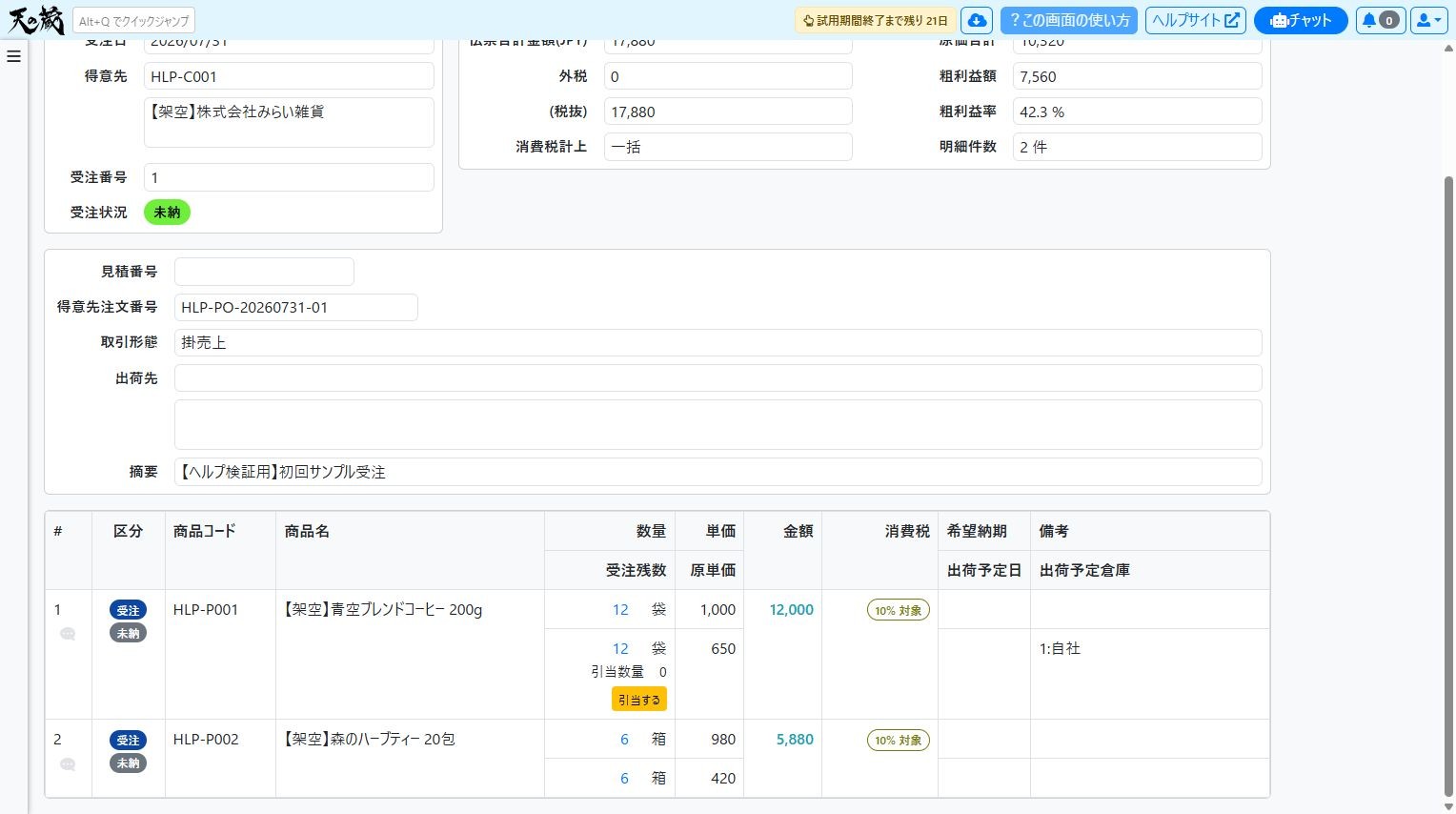Click 10% 対象 tax badge in row 2
This screenshot has height=814, width=1456.
(x=898, y=740)
